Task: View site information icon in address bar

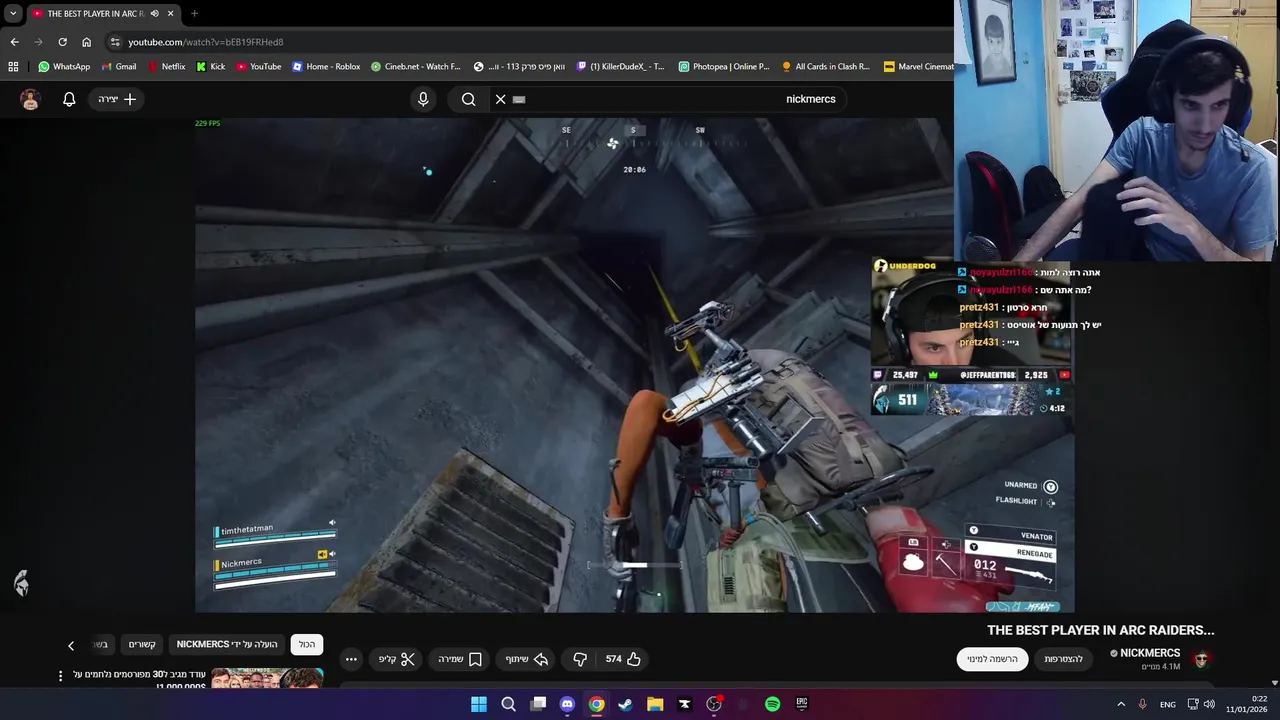Action: 115,42
